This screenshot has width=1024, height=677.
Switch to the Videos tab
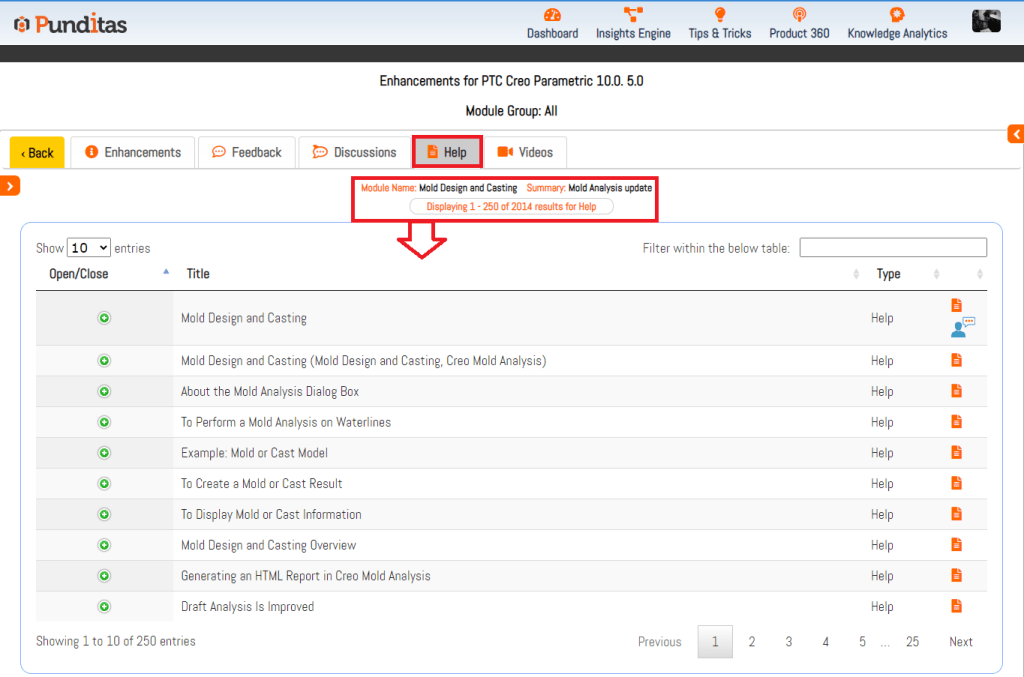pyautogui.click(x=525, y=152)
